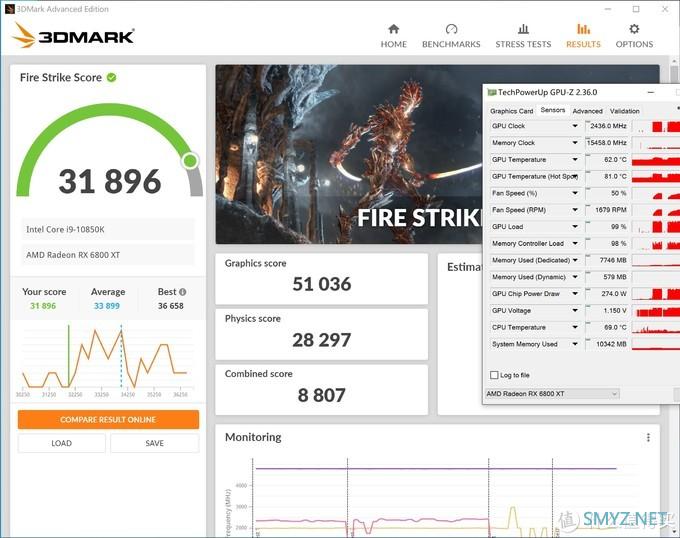Open the GPU Load sensor dropdown
Screen dimensions: 680x538
point(575,227)
